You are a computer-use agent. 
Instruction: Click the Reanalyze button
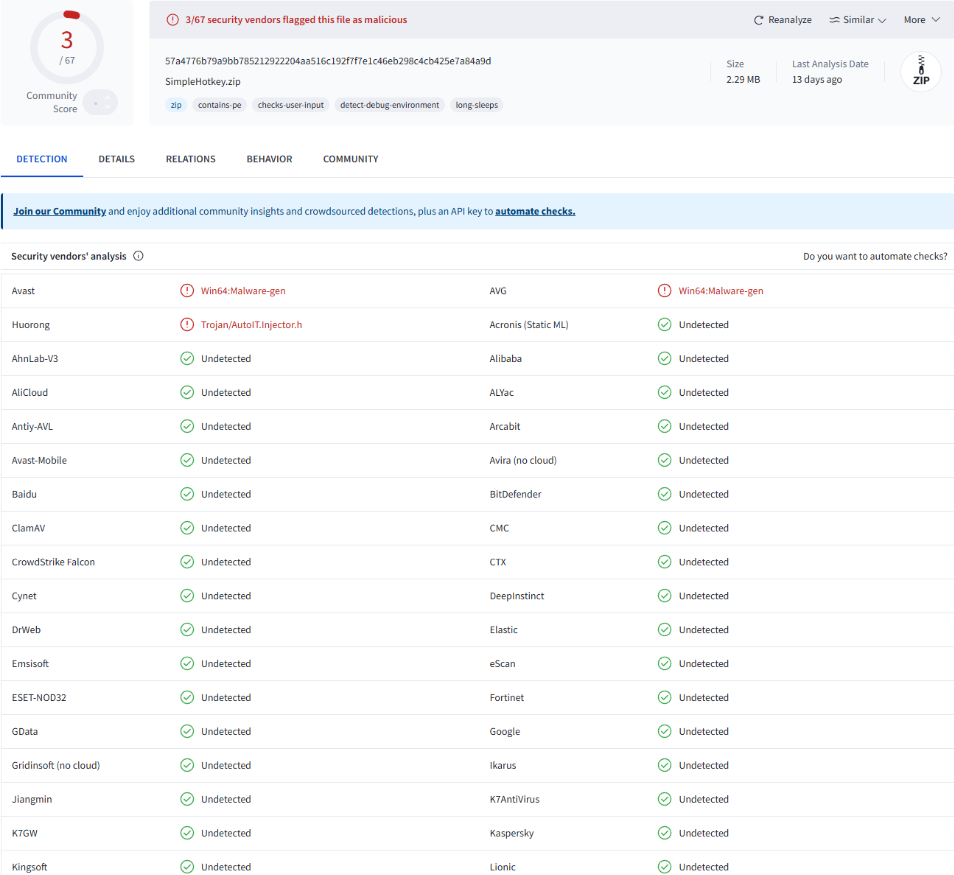(782, 20)
